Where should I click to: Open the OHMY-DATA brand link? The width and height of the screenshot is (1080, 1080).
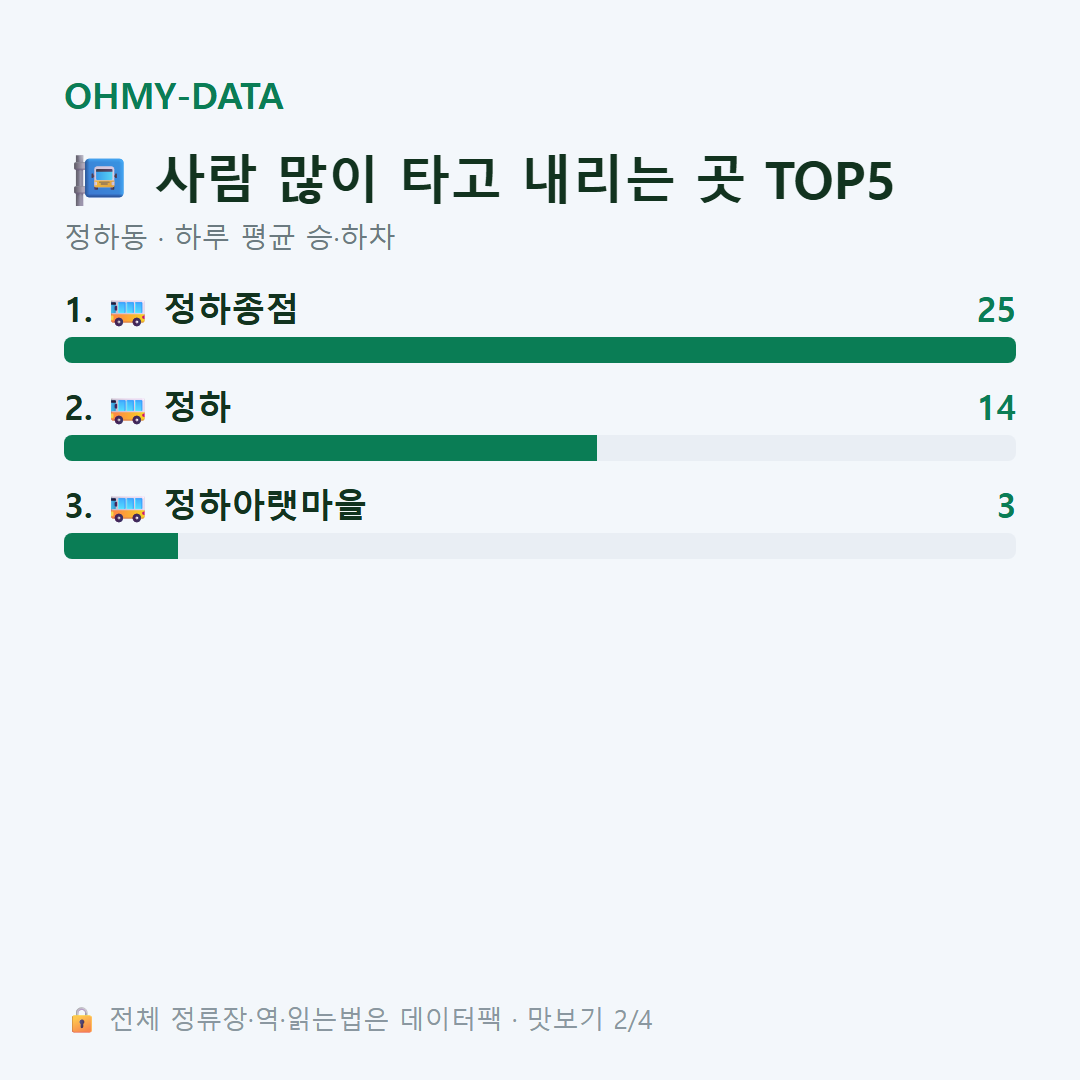[174, 96]
